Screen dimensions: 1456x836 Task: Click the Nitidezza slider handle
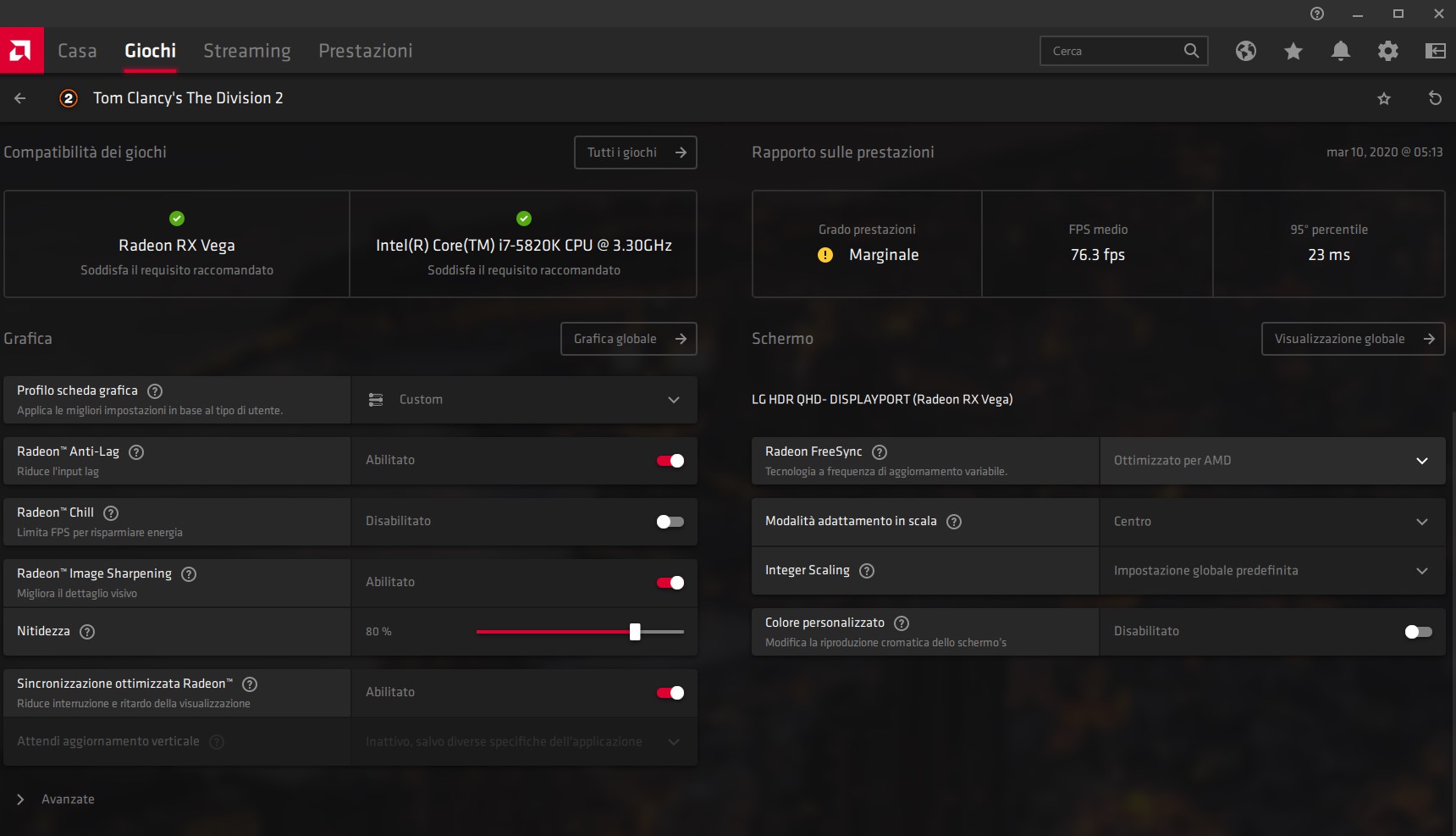[x=635, y=632]
